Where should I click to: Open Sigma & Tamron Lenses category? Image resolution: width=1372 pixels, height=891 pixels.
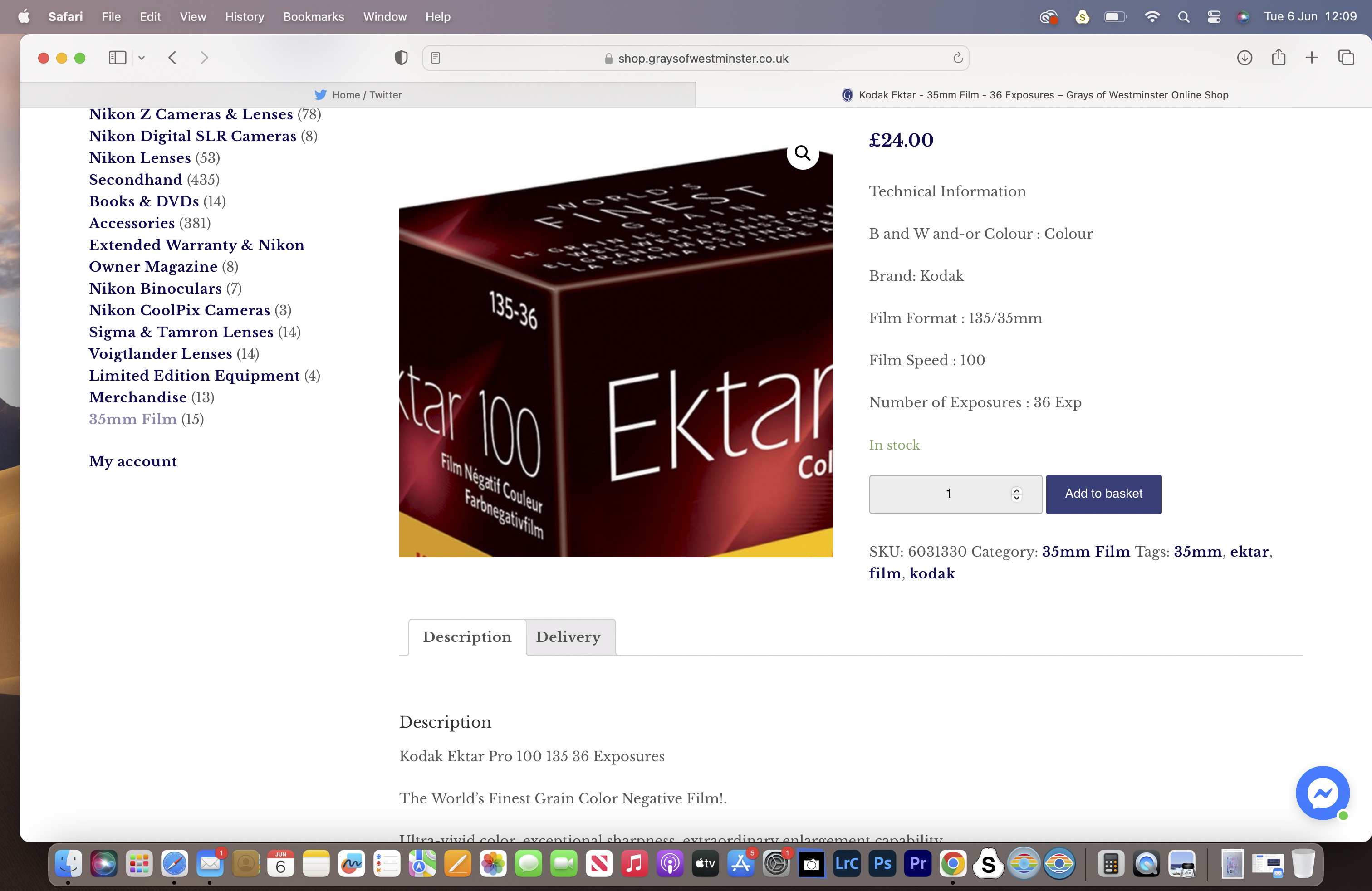[181, 332]
